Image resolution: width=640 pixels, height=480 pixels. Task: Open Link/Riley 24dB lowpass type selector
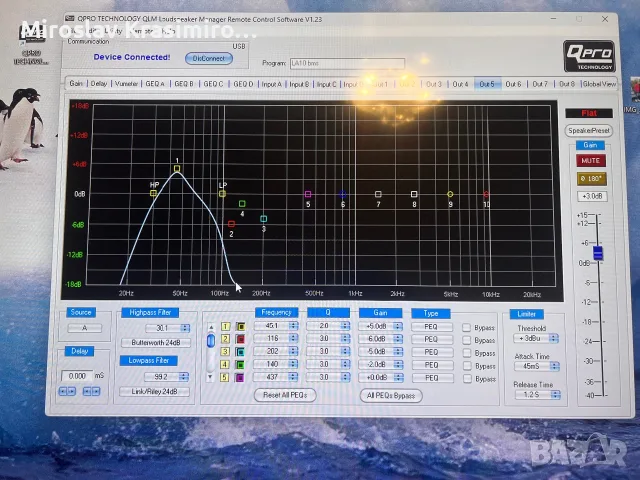[154, 391]
